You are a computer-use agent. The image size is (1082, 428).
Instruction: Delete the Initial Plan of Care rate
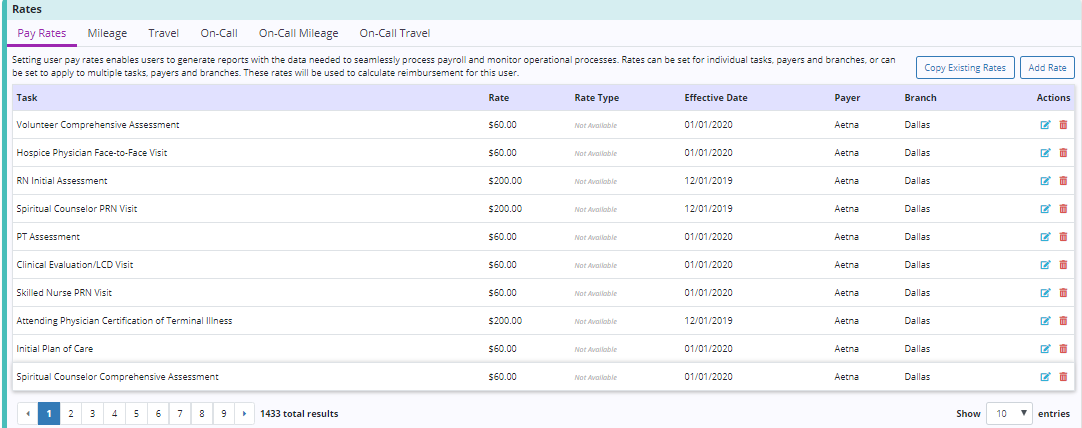[x=1063, y=349]
